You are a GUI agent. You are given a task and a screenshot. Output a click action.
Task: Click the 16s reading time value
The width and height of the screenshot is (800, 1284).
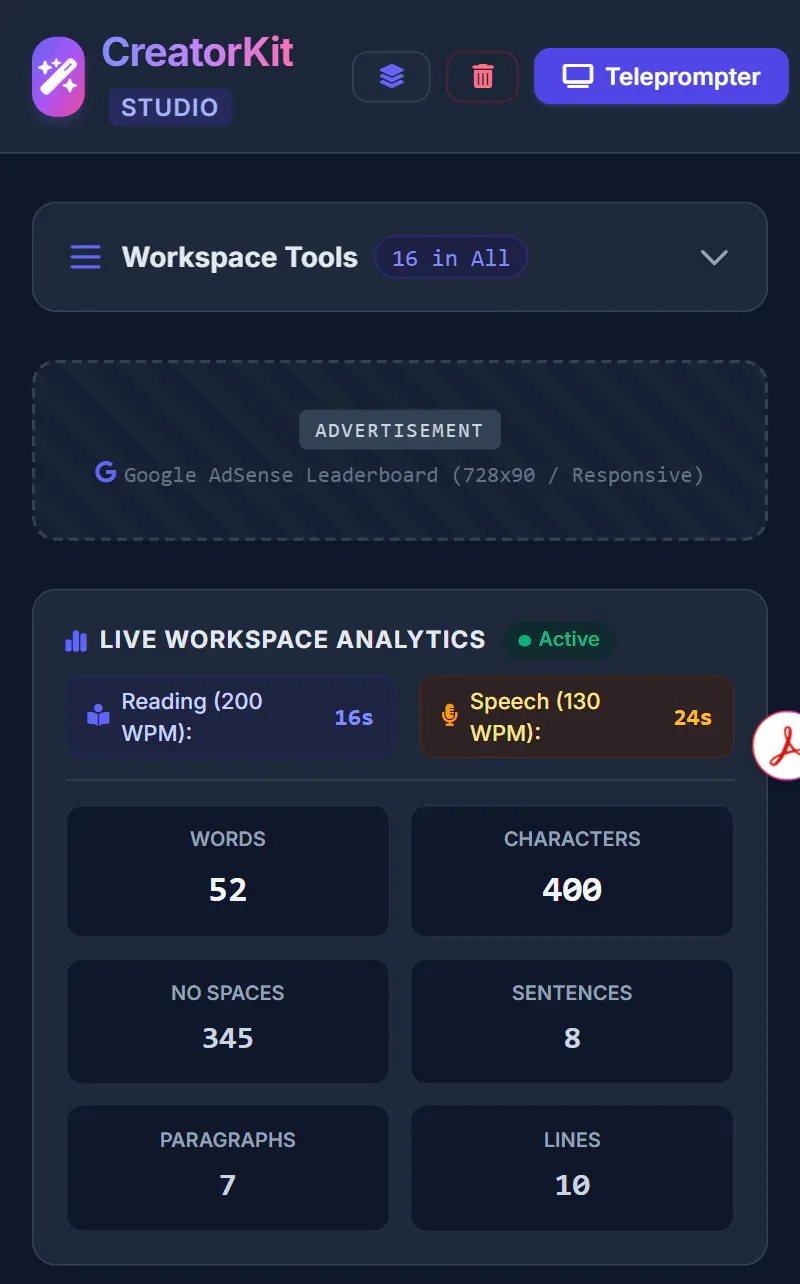pos(354,718)
